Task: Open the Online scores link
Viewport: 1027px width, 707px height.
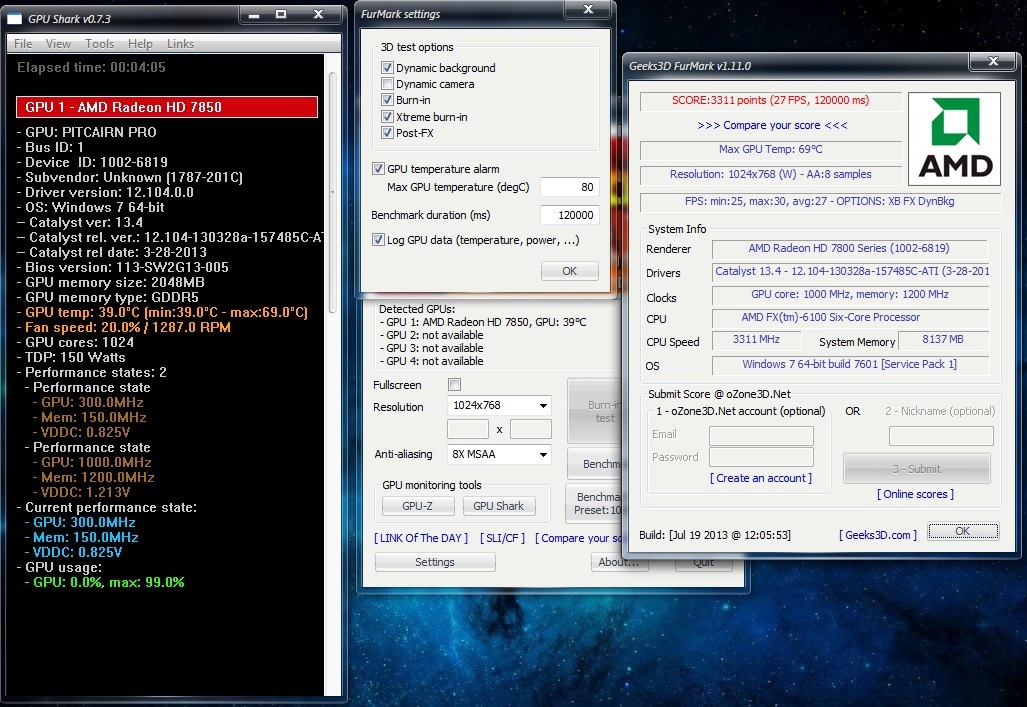Action: point(915,494)
